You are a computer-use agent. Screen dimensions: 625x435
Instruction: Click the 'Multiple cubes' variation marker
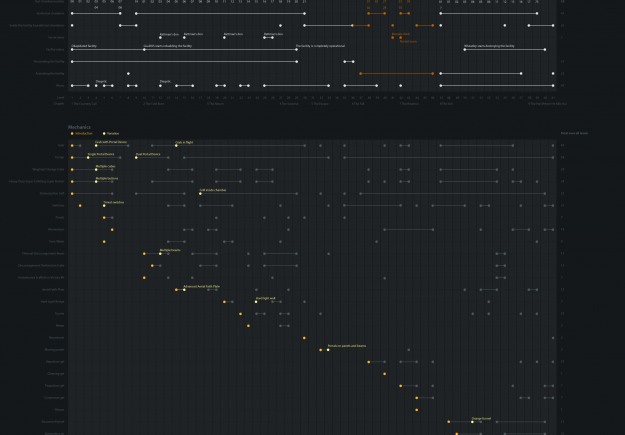pyautogui.click(x=96, y=169)
